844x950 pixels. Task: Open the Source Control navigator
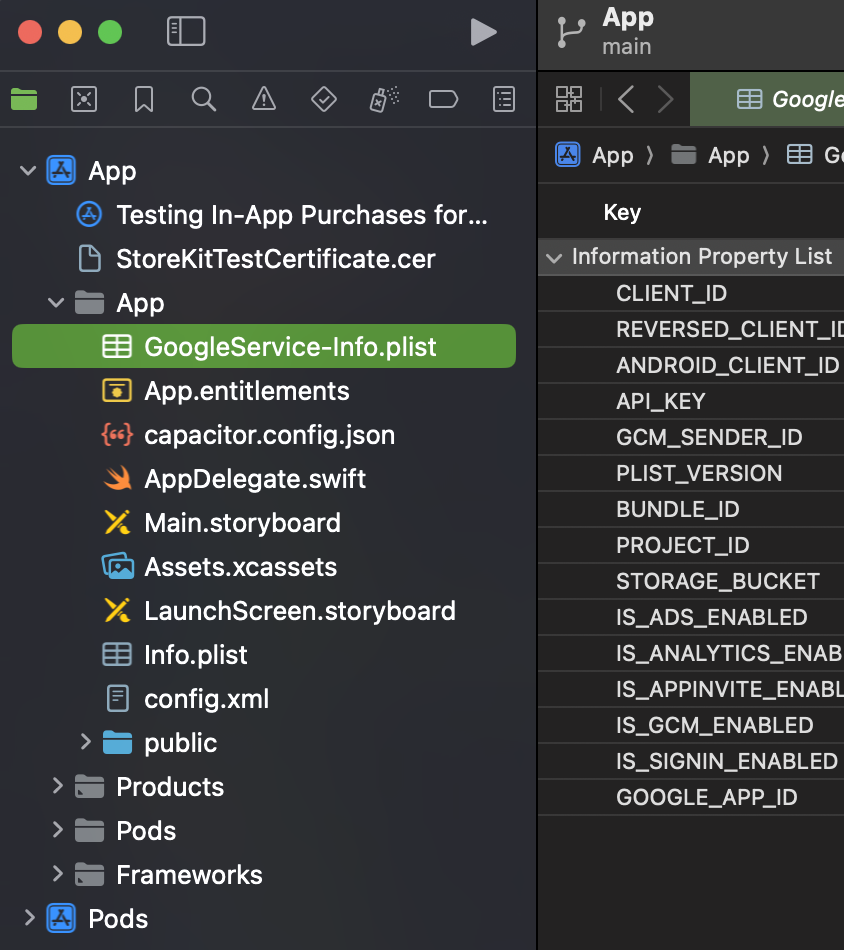(84, 98)
